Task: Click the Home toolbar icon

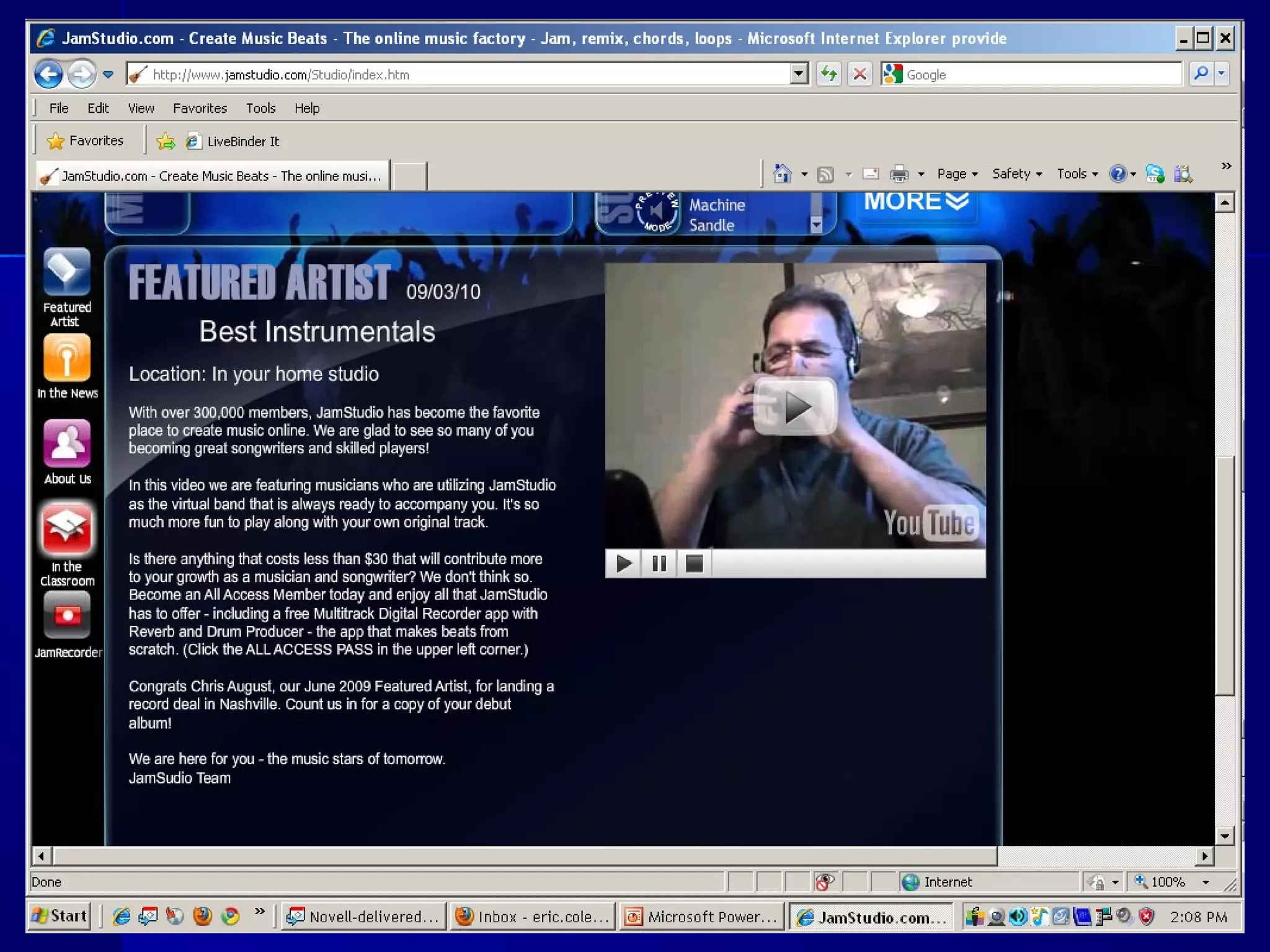Action: (783, 174)
